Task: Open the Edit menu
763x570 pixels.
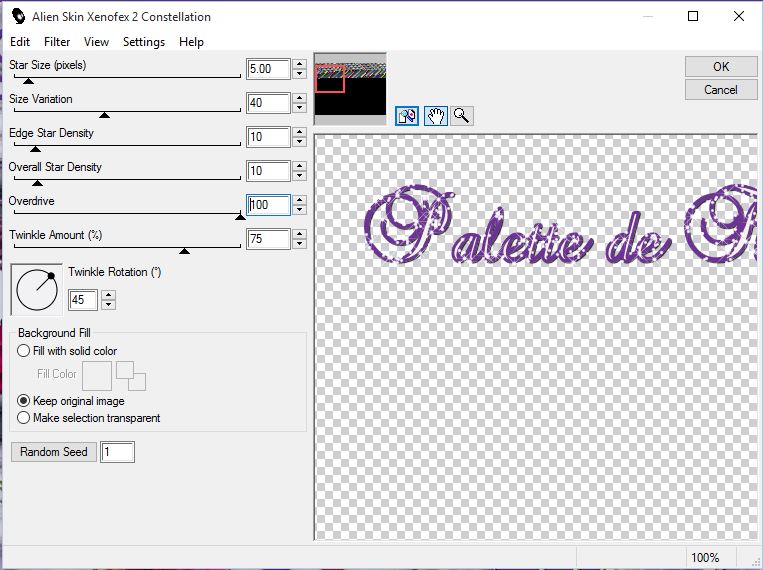Action: [20, 42]
